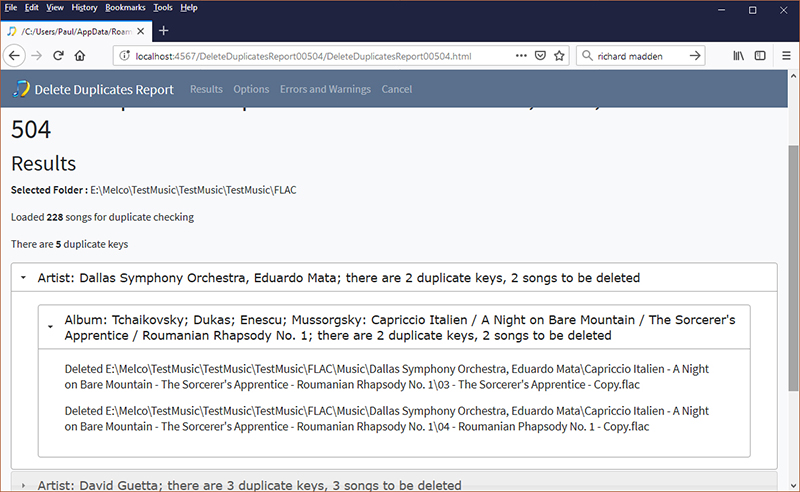Show site information for localhost
This screenshot has height=492, width=800.
coord(124,56)
